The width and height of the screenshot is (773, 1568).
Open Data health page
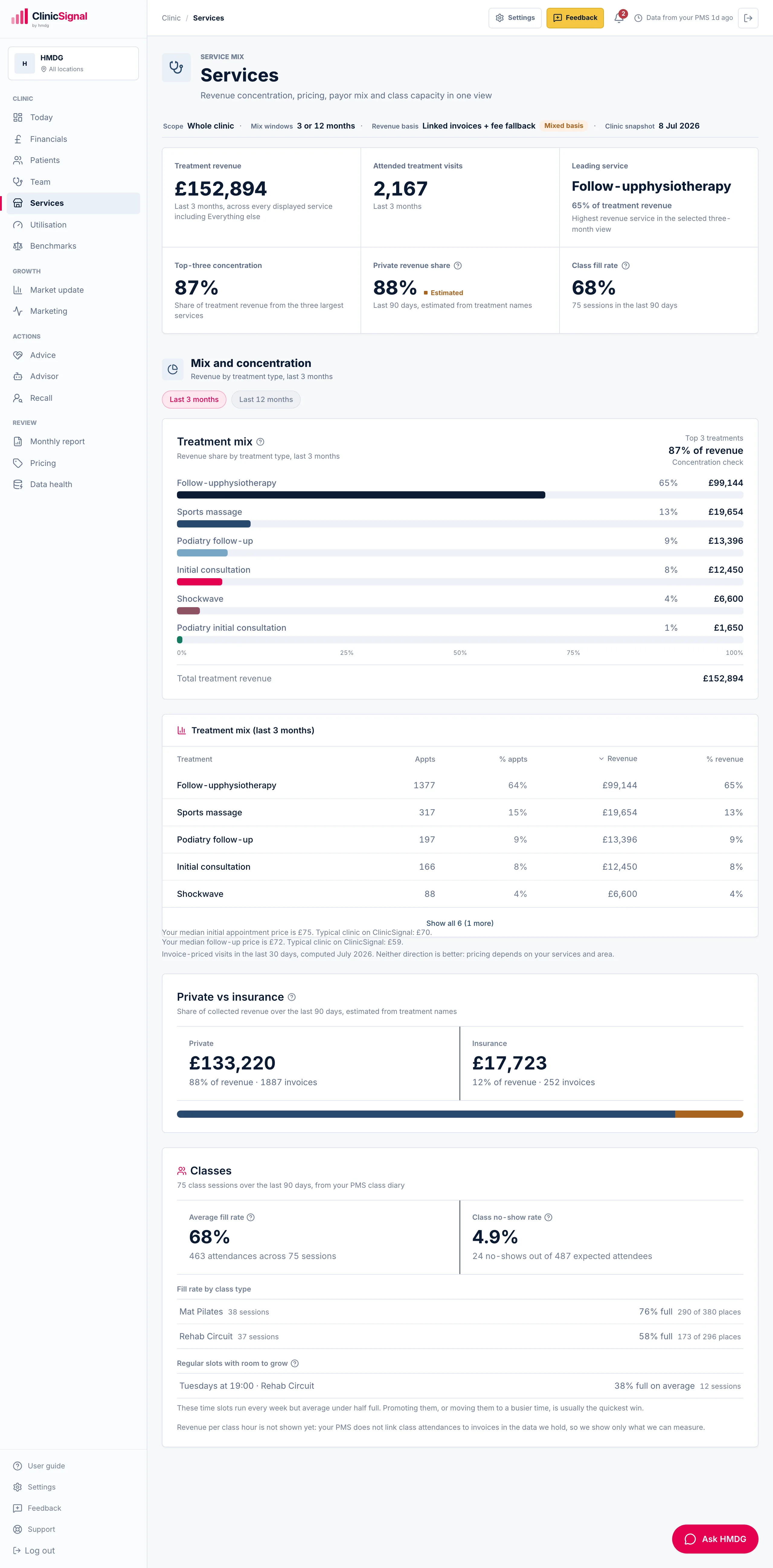point(73,485)
